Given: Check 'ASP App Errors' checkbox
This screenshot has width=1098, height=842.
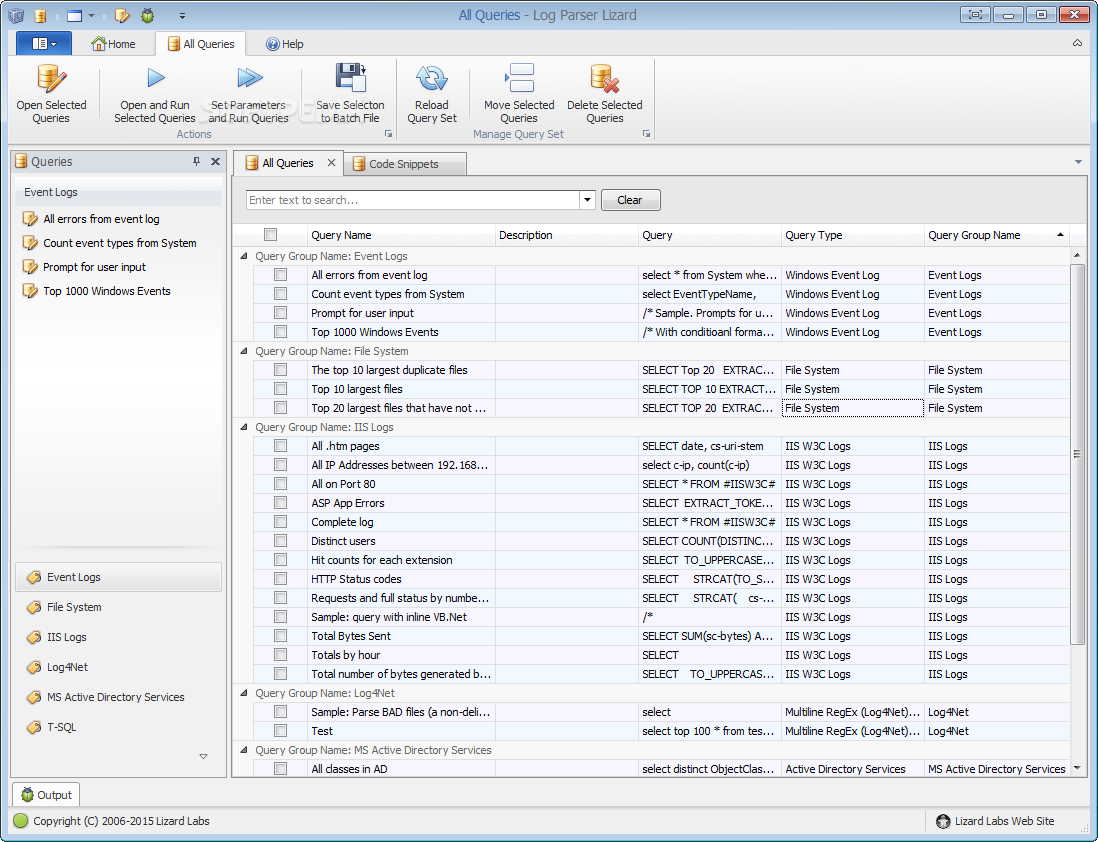Looking at the screenshot, I should pos(281,503).
